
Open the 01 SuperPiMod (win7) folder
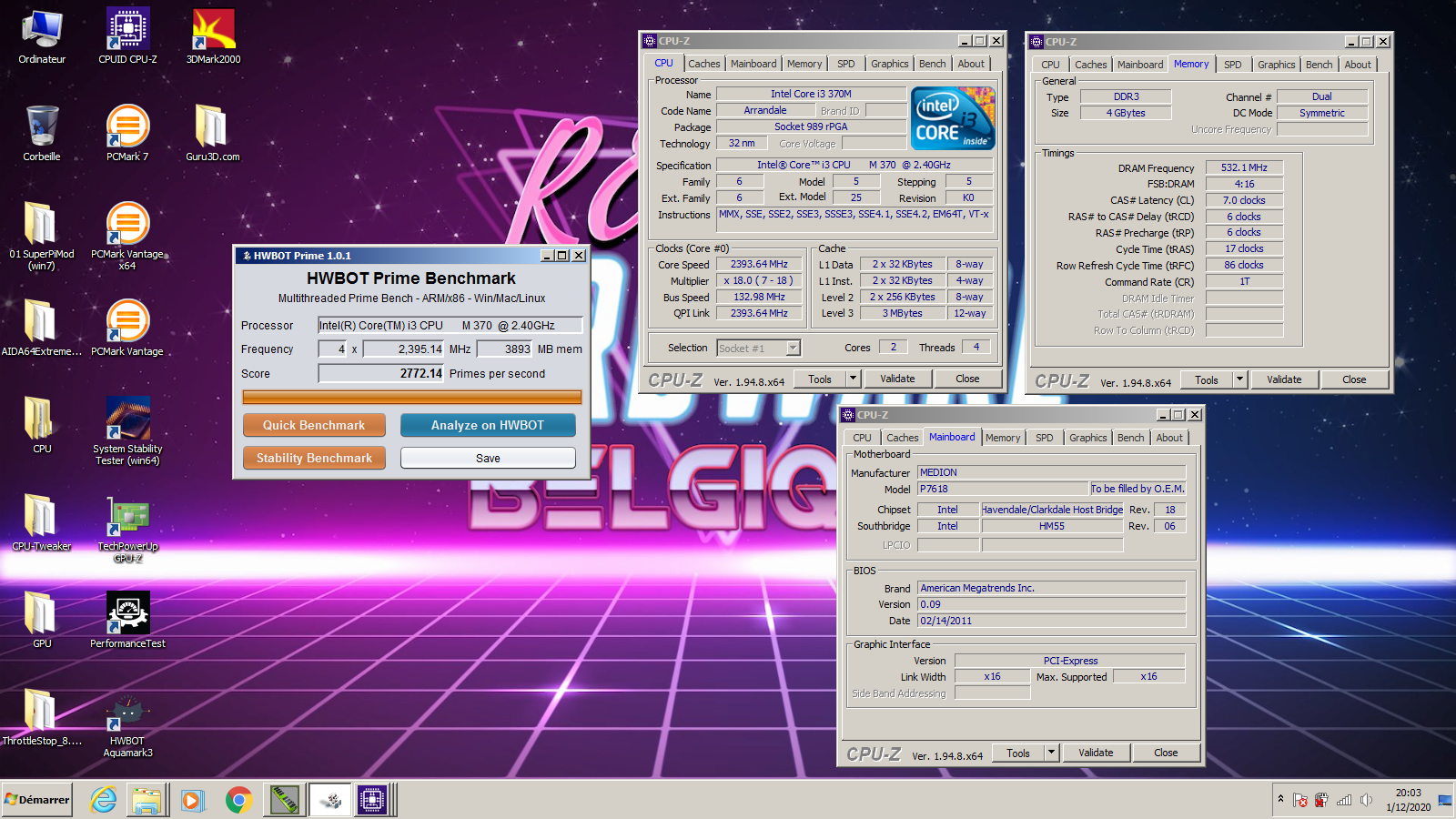click(x=42, y=236)
